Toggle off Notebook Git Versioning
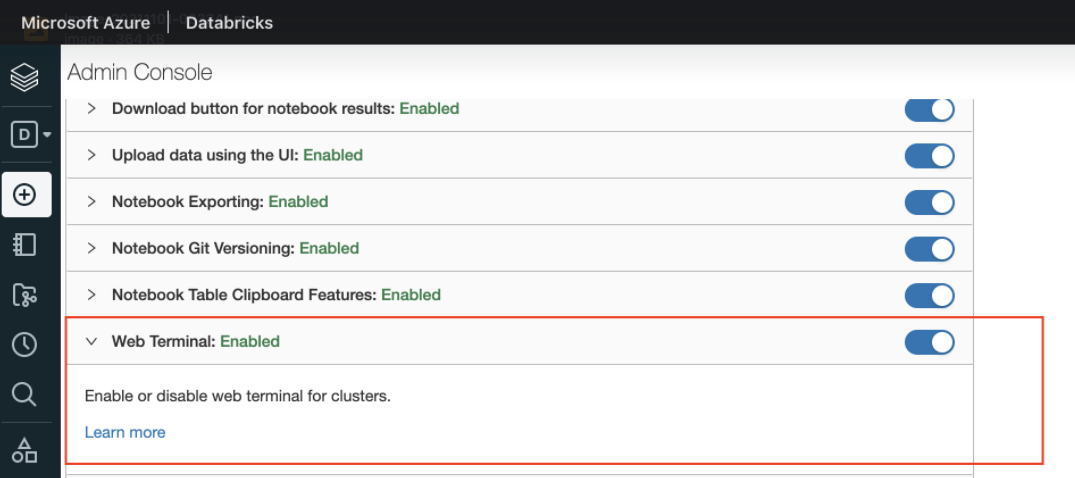The height and width of the screenshot is (478, 1075). [x=929, y=249]
